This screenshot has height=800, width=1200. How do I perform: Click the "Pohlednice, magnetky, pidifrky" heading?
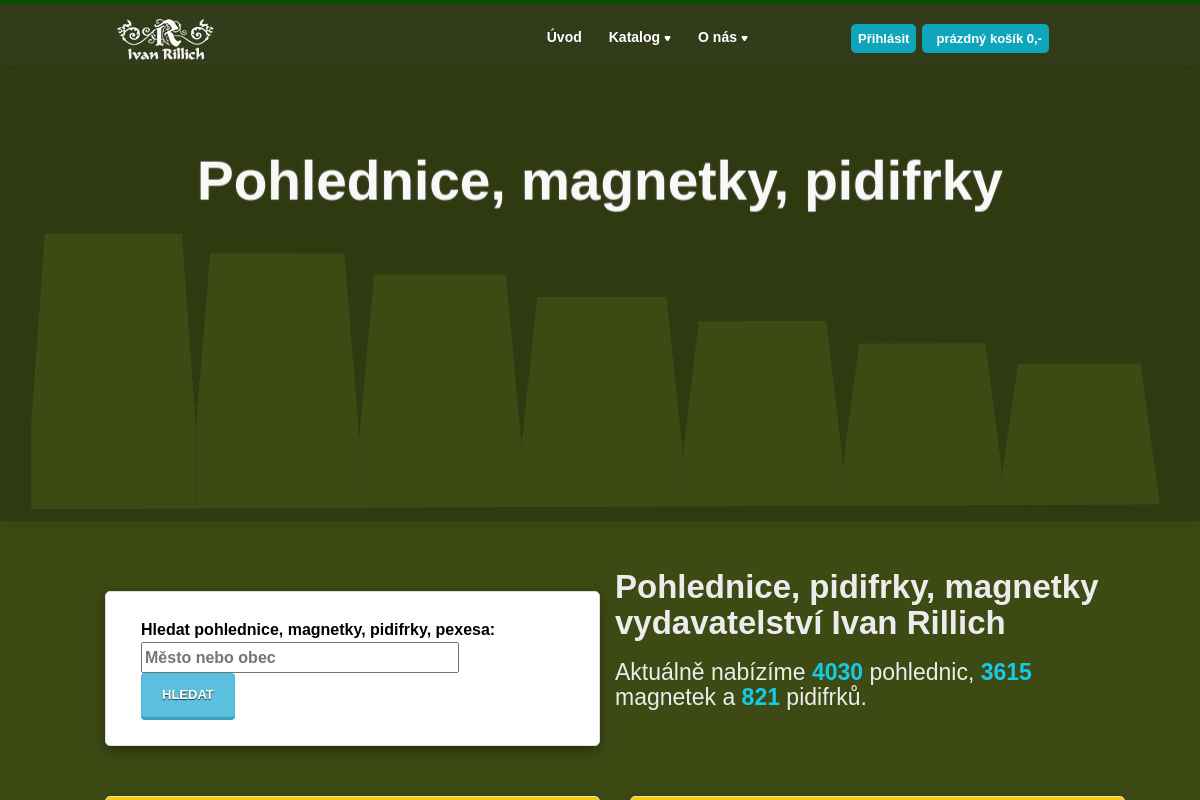click(x=599, y=181)
